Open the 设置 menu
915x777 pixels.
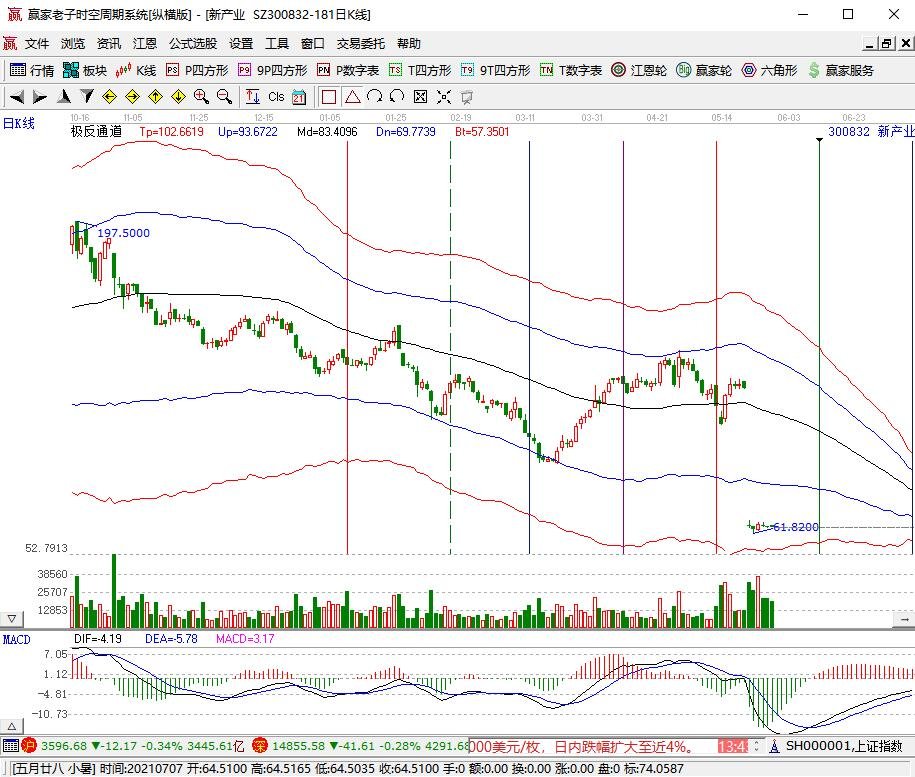241,44
